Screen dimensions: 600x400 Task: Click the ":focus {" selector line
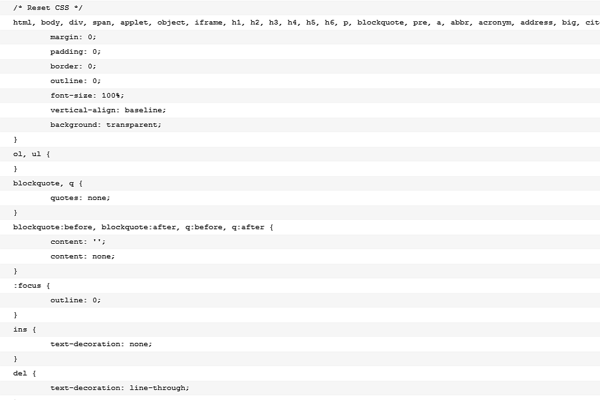31,285
